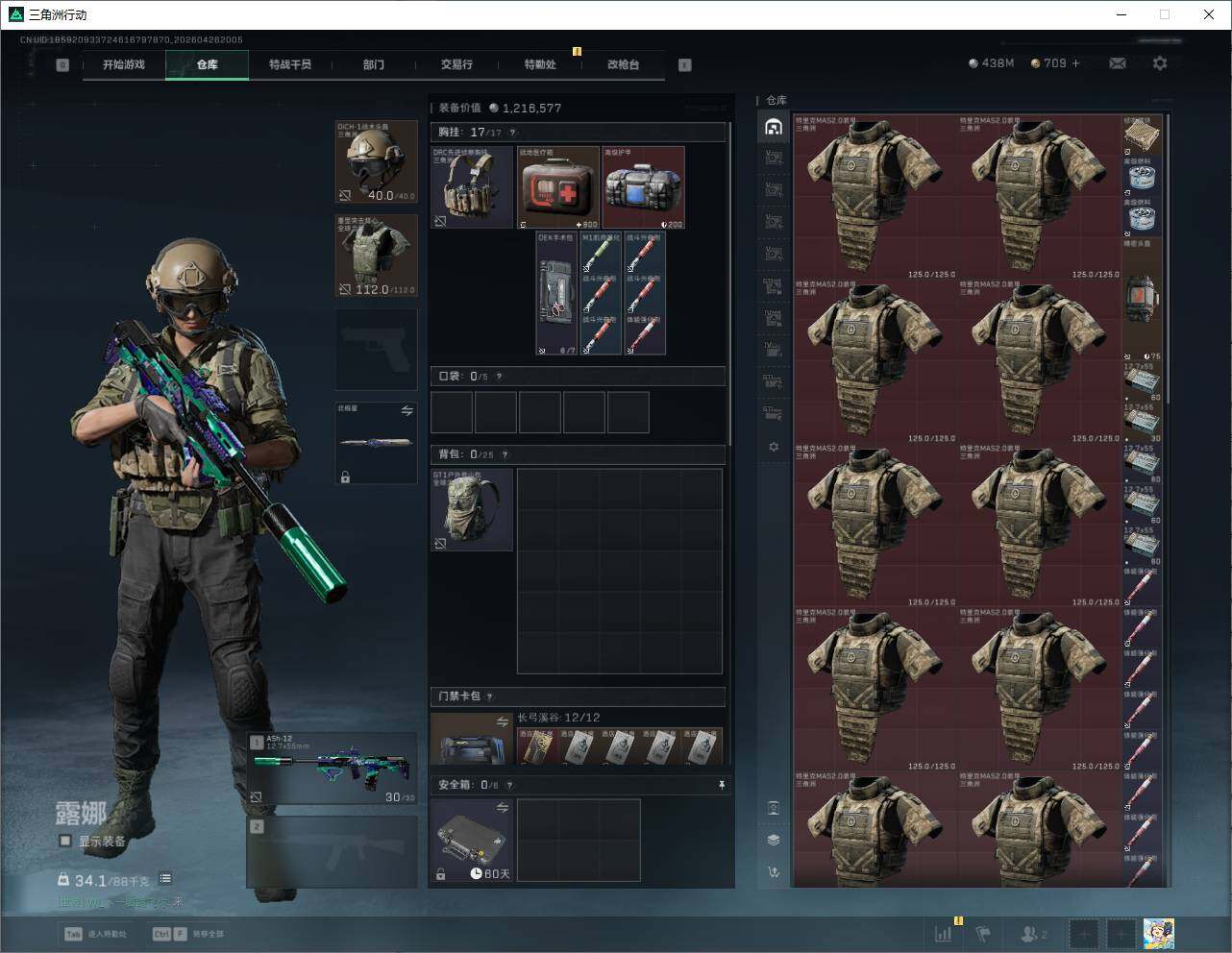The image size is (1232, 953).
Task: Click the 438M currency balance
Action: pyautogui.click(x=992, y=63)
